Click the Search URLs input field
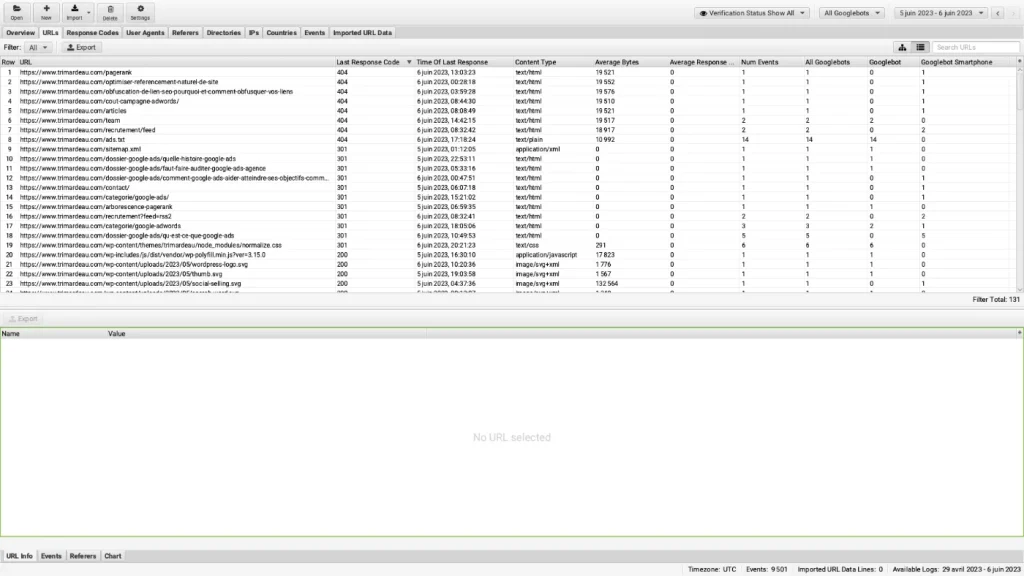1024x576 pixels. [976, 48]
